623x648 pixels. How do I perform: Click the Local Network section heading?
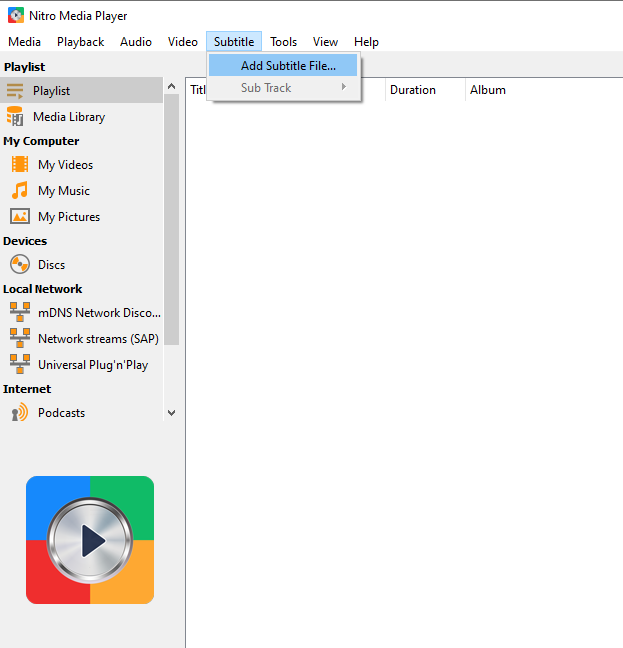pos(43,289)
